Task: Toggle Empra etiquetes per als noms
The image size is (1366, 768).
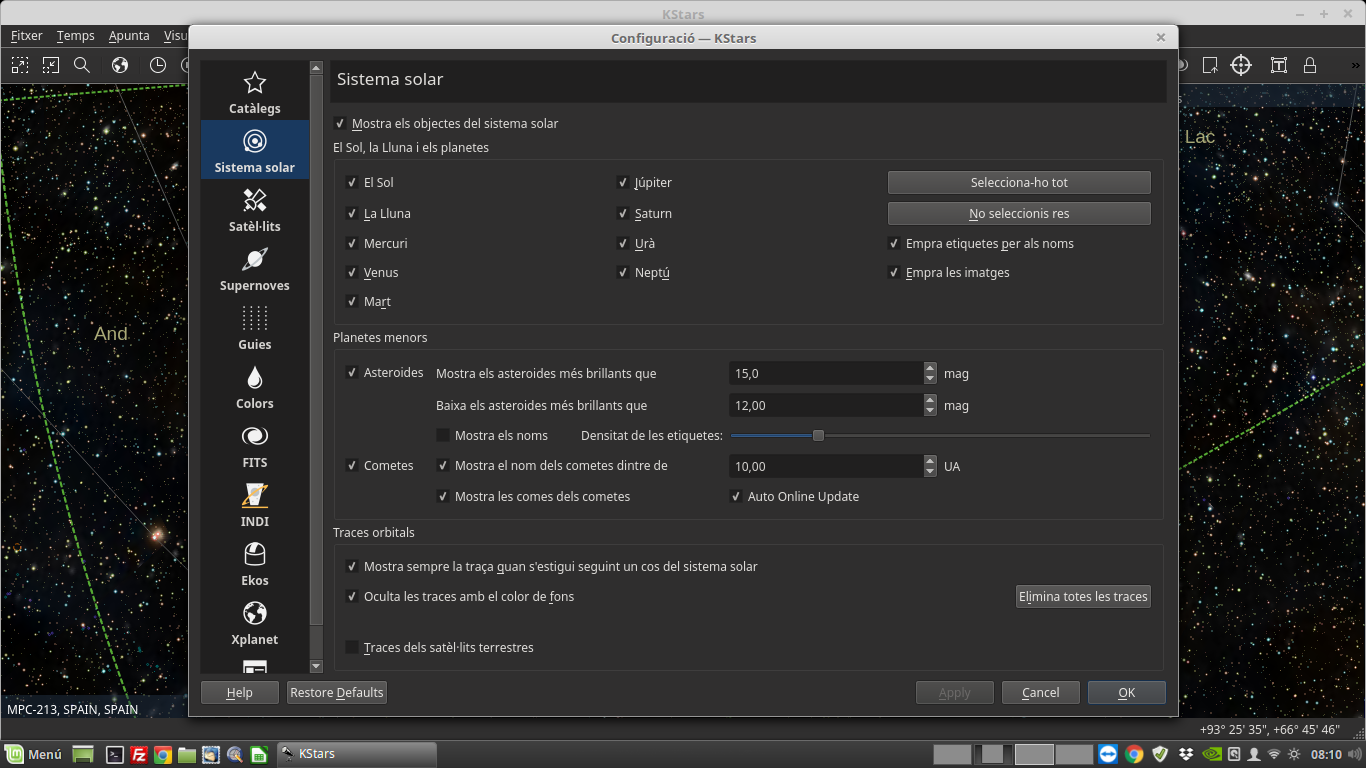Action: click(981, 244)
